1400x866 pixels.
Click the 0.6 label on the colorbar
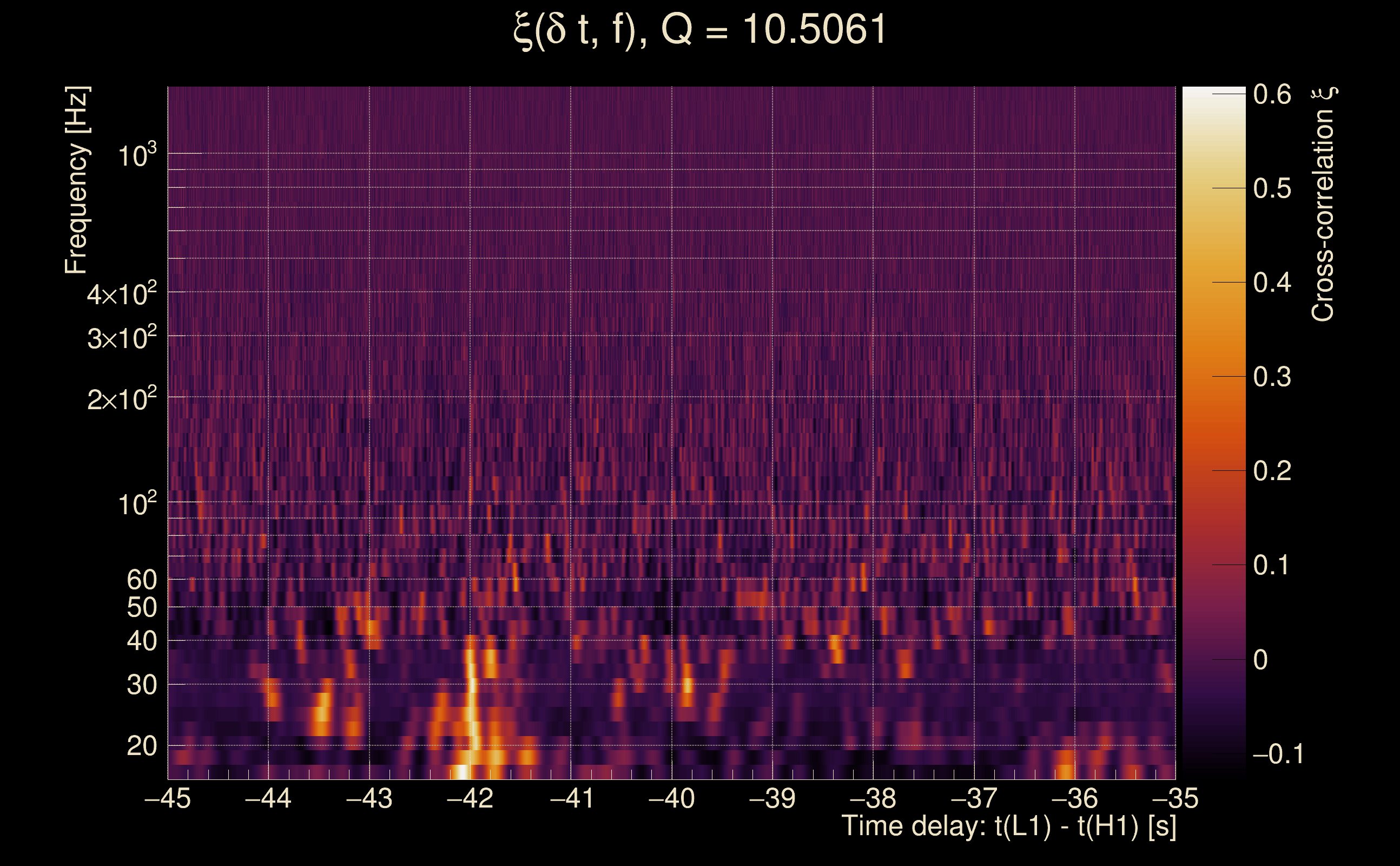click(1272, 95)
